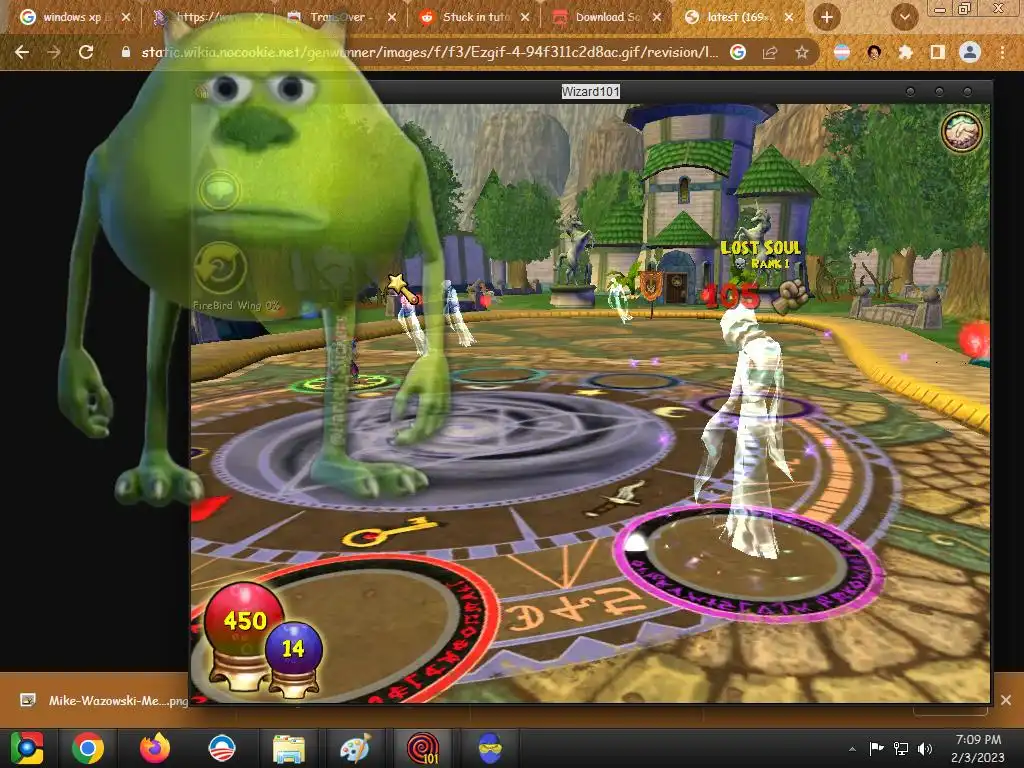Go back with the browser back arrow
Image resolution: width=1024 pixels, height=768 pixels.
[x=22, y=52]
